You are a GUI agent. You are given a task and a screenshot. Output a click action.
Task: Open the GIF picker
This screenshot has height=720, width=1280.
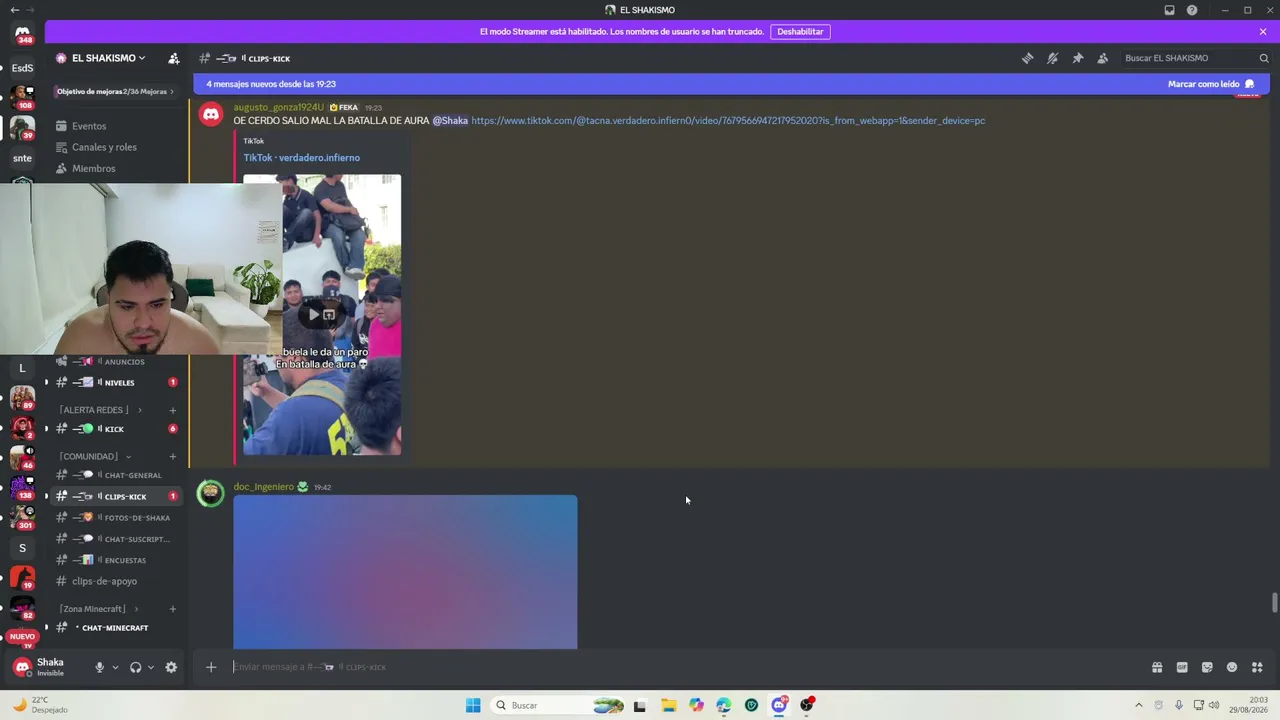click(x=1182, y=667)
